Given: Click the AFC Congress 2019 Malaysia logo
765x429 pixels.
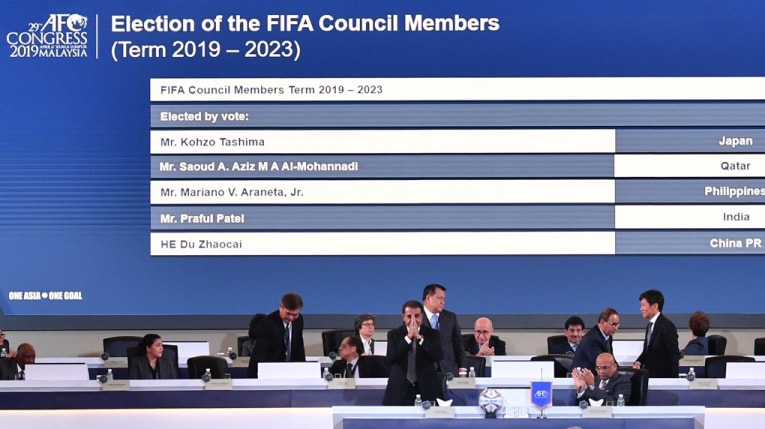Looking at the screenshot, I should pos(47,36).
